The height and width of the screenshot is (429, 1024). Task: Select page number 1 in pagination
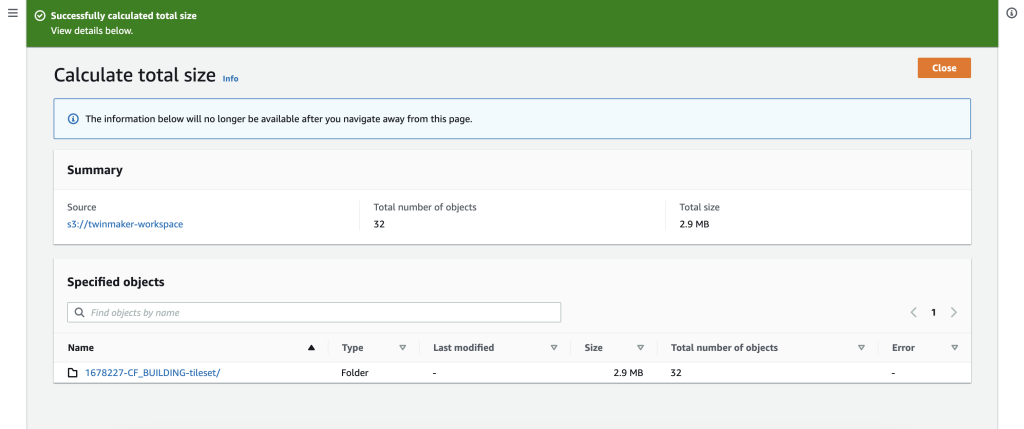tap(934, 312)
